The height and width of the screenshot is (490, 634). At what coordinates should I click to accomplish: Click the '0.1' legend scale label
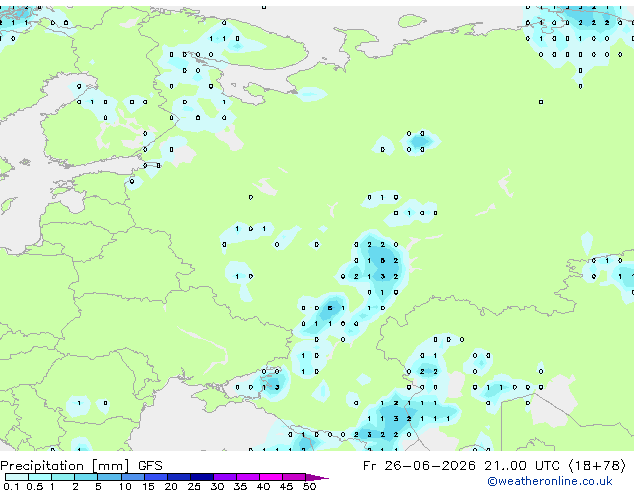click(x=11, y=486)
